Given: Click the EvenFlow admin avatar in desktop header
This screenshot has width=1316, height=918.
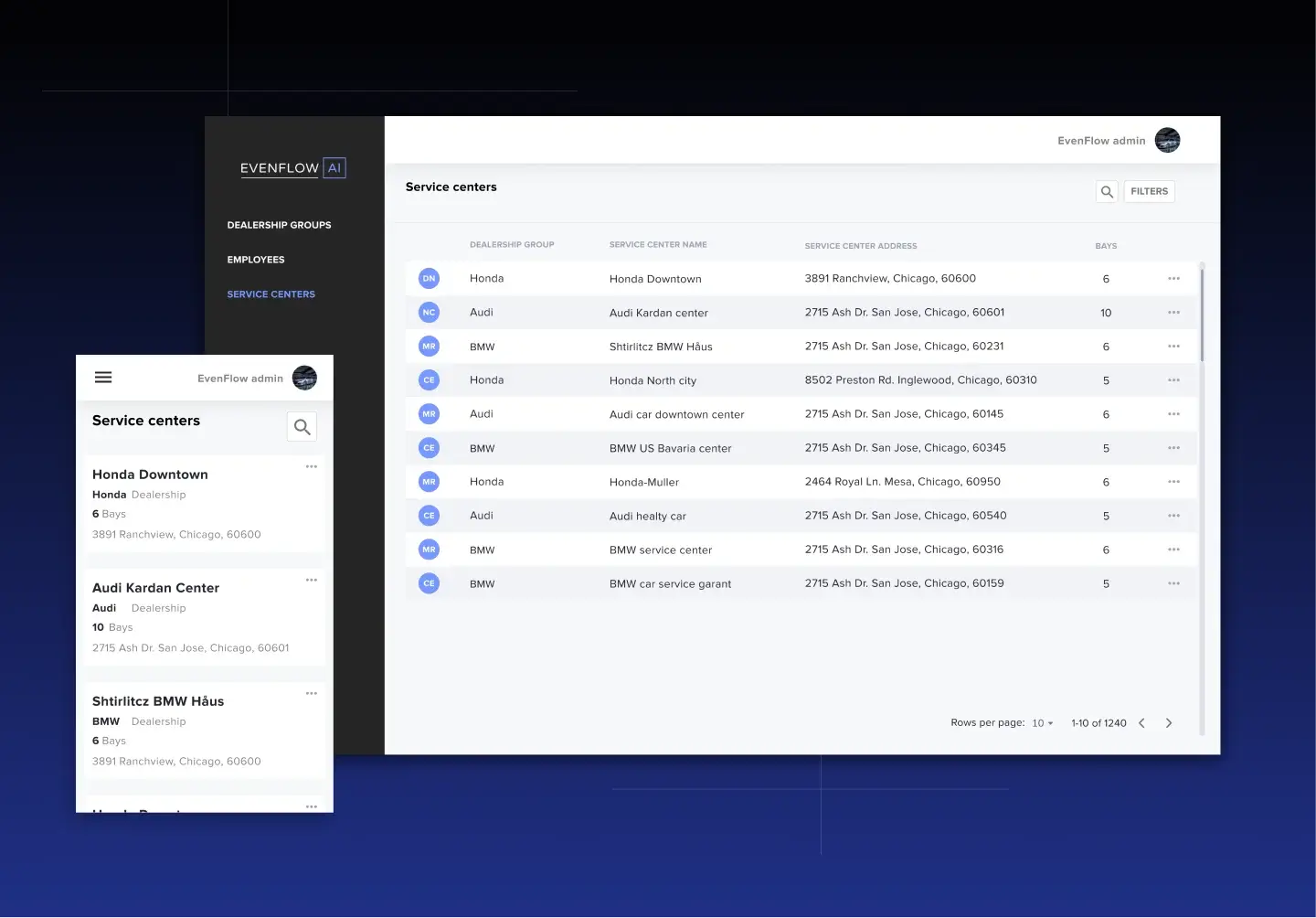Looking at the screenshot, I should 1167,140.
